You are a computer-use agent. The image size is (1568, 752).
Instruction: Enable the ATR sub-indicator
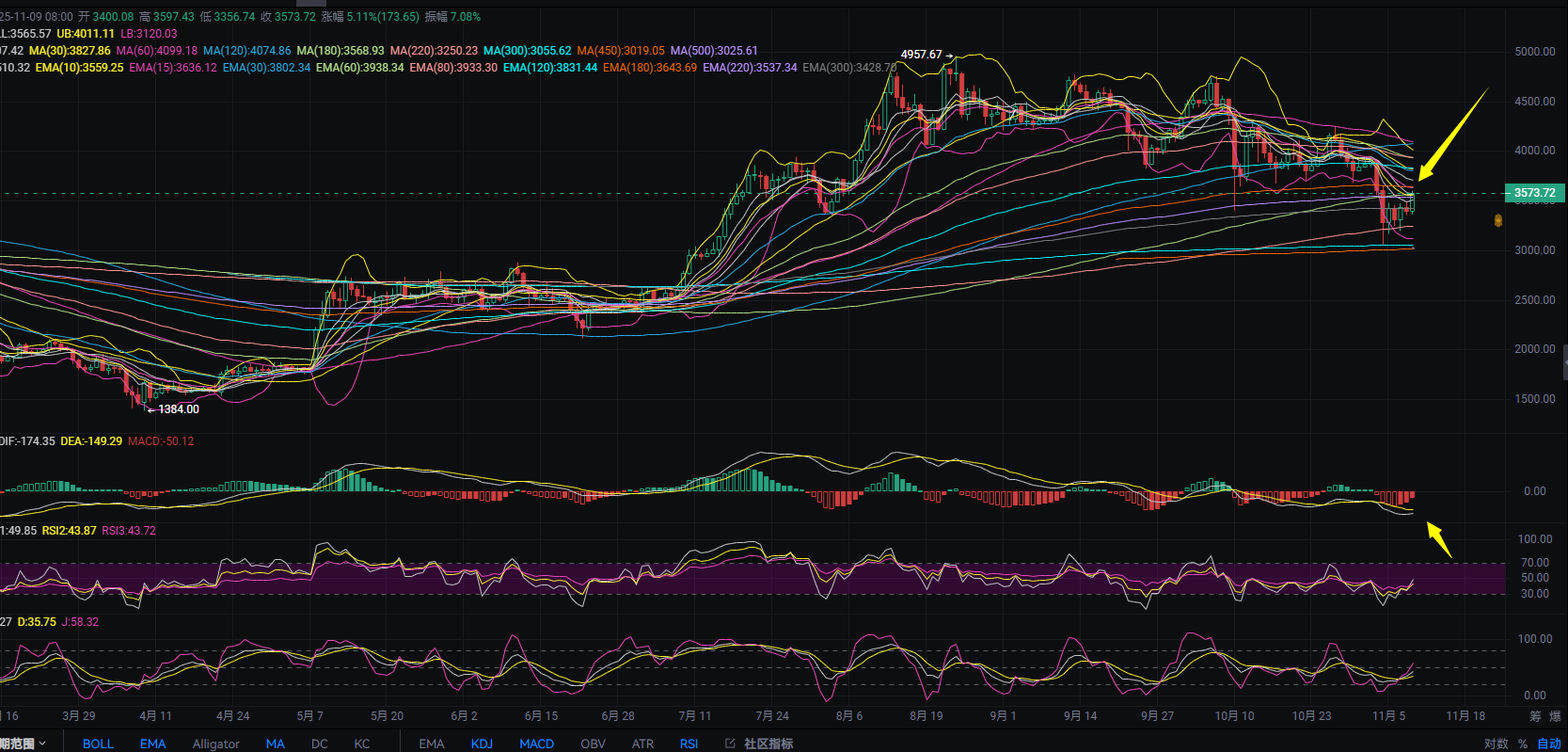point(642,744)
